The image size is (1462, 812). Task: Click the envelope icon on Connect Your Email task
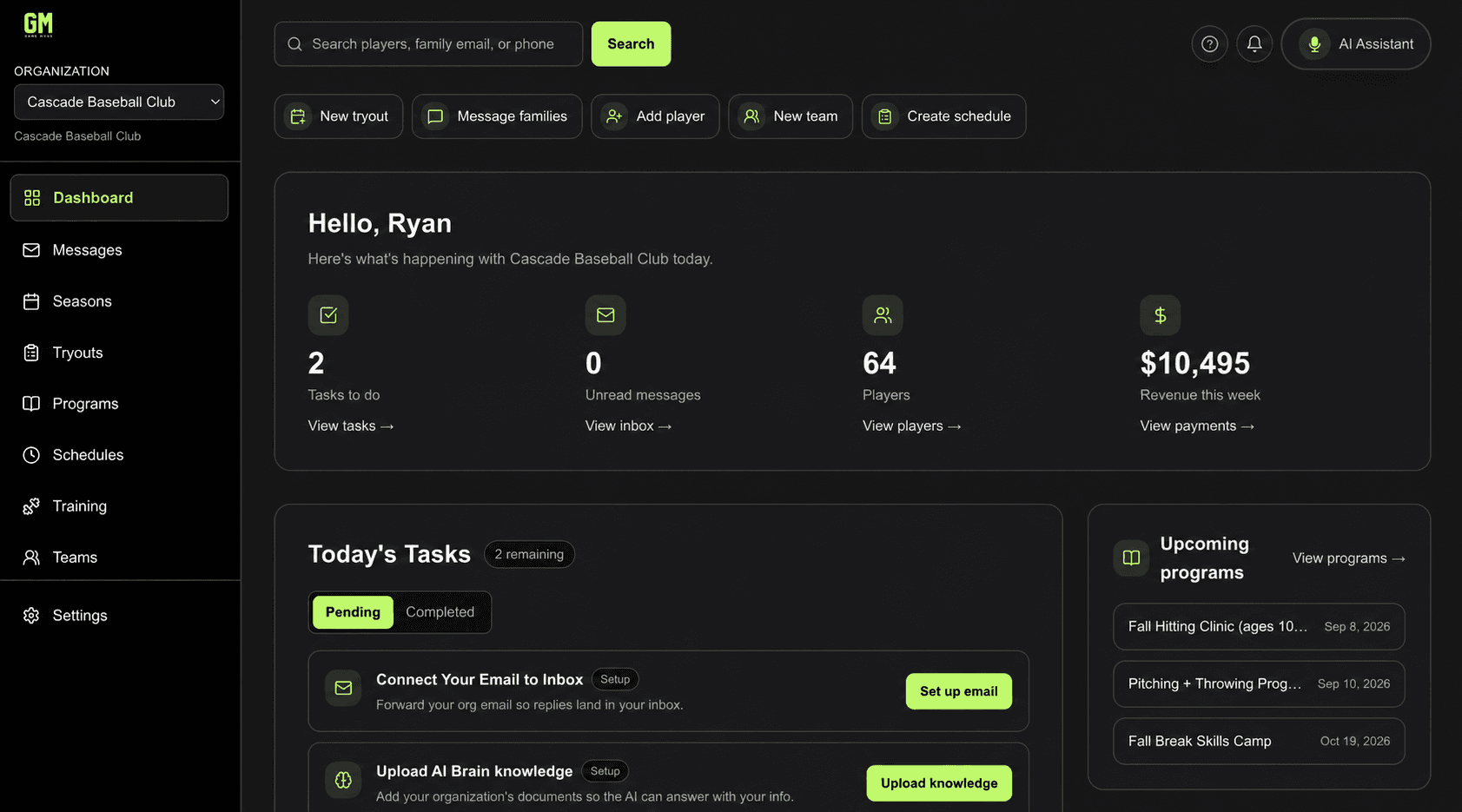(343, 688)
